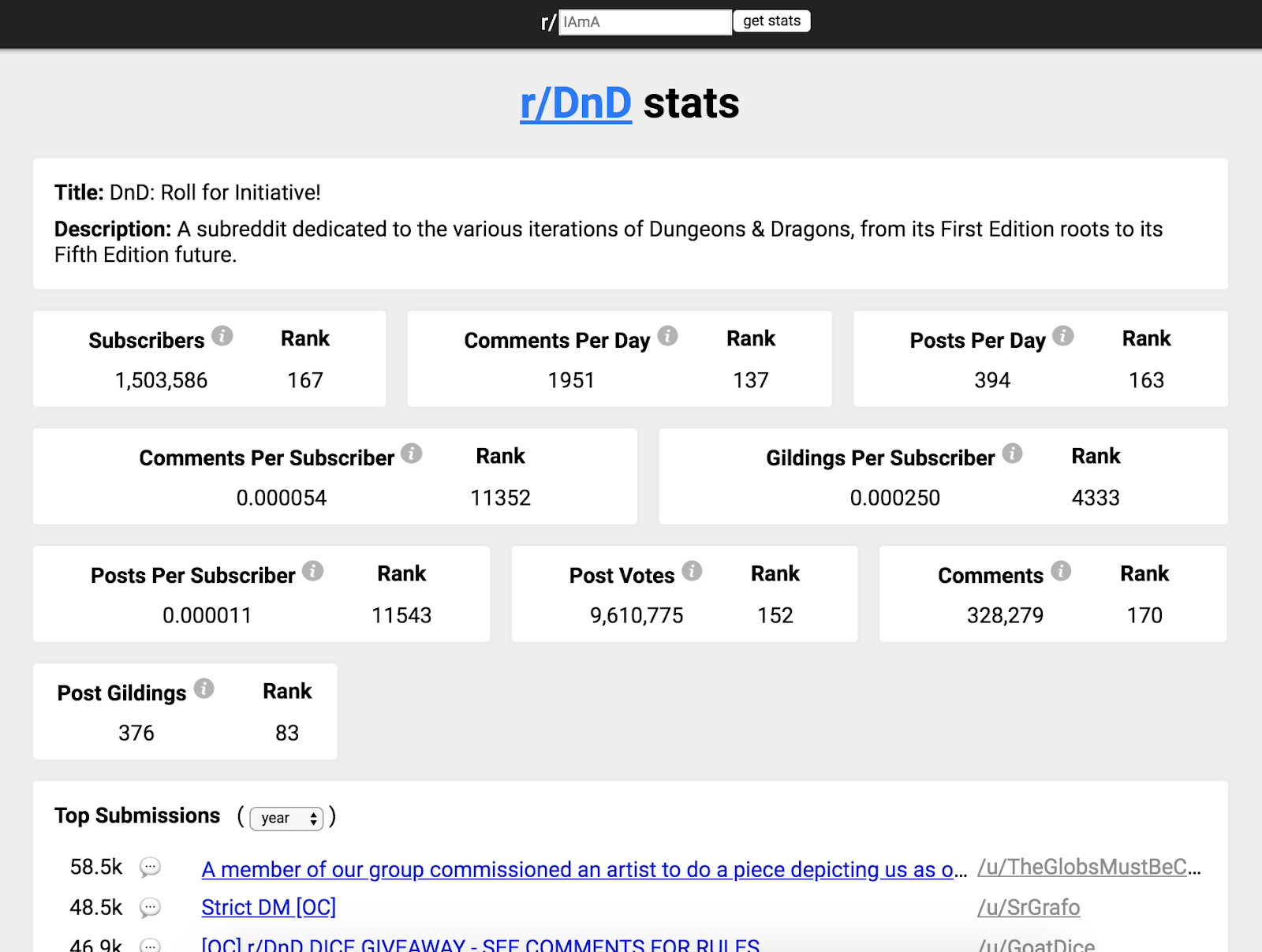Click the Subscribers info icon

(x=222, y=336)
